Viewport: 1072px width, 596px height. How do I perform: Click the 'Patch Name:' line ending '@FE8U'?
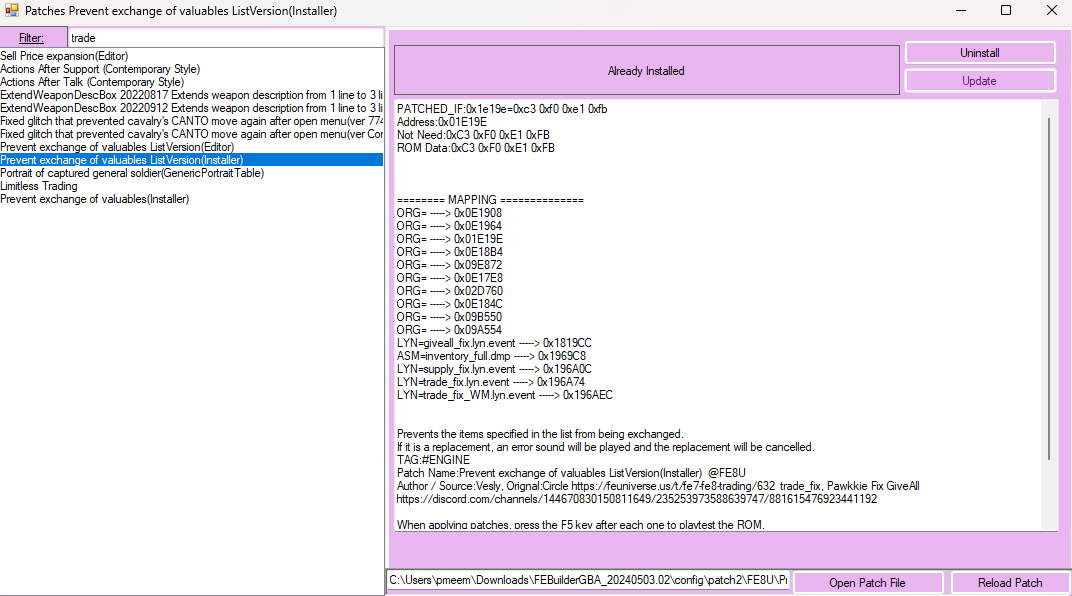point(571,473)
